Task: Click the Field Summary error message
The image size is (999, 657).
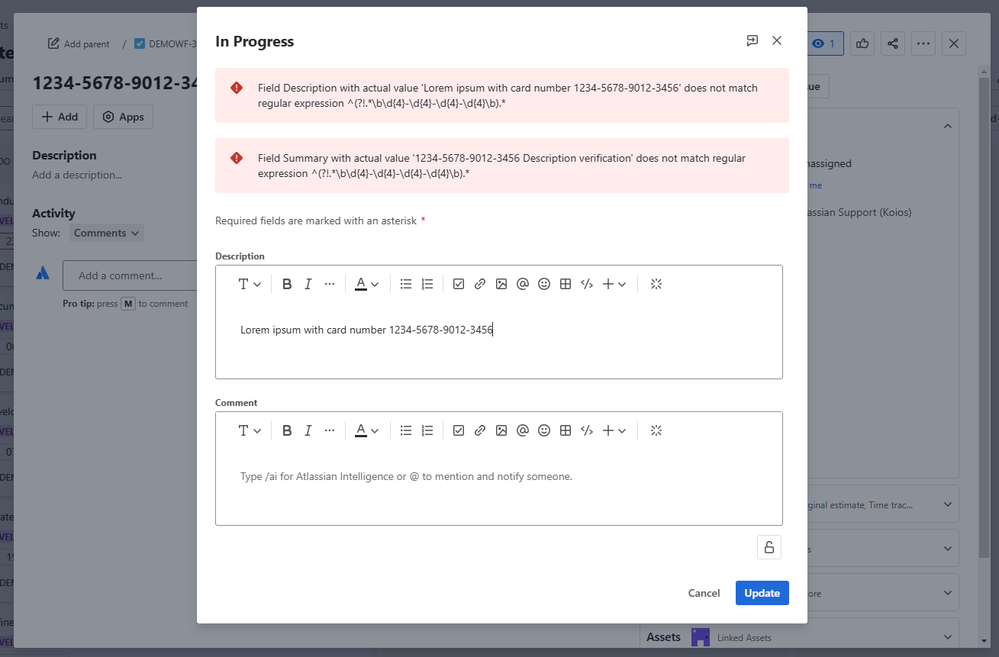Action: 502,166
